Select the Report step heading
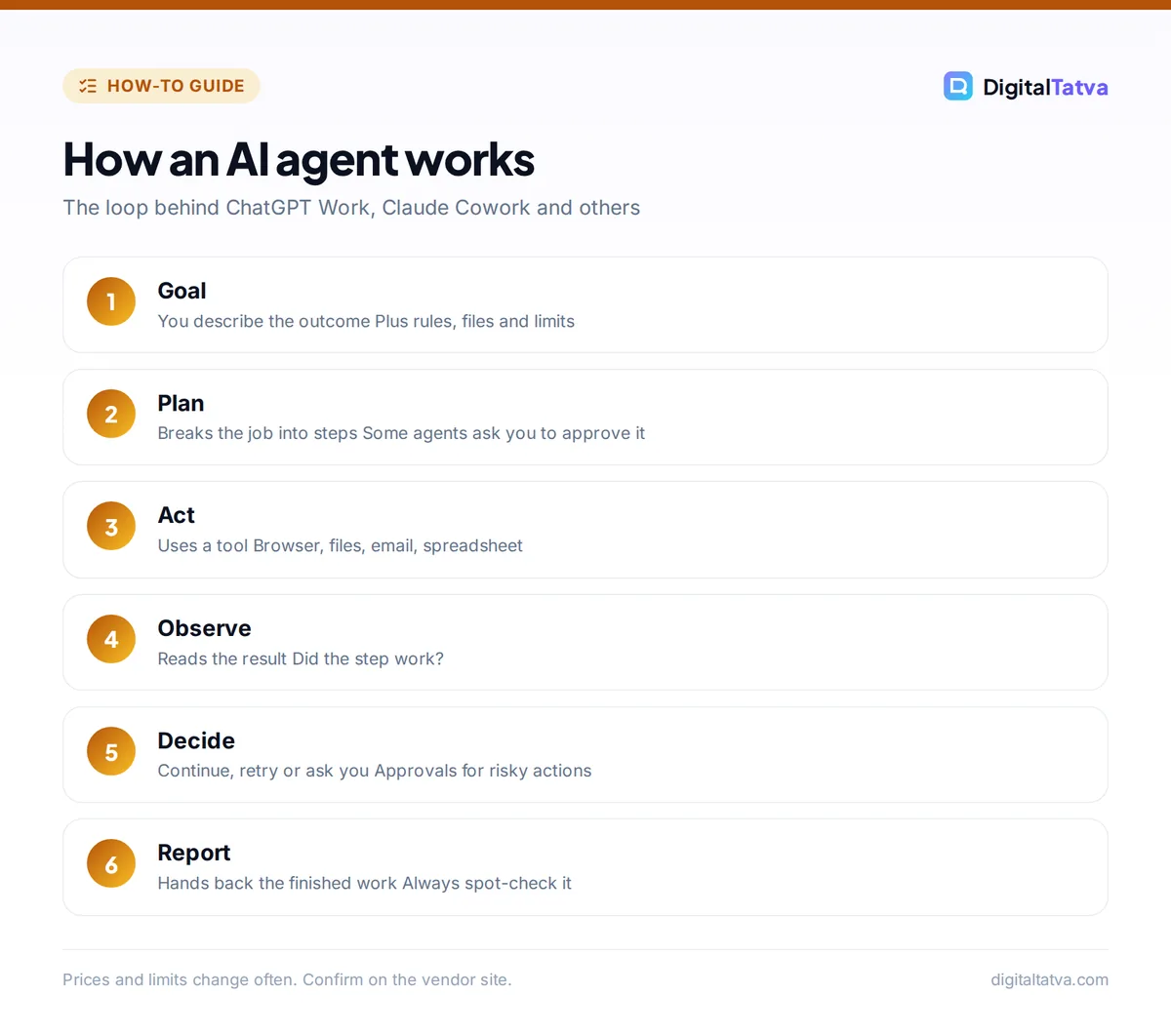This screenshot has width=1171, height=1036. [x=194, y=853]
